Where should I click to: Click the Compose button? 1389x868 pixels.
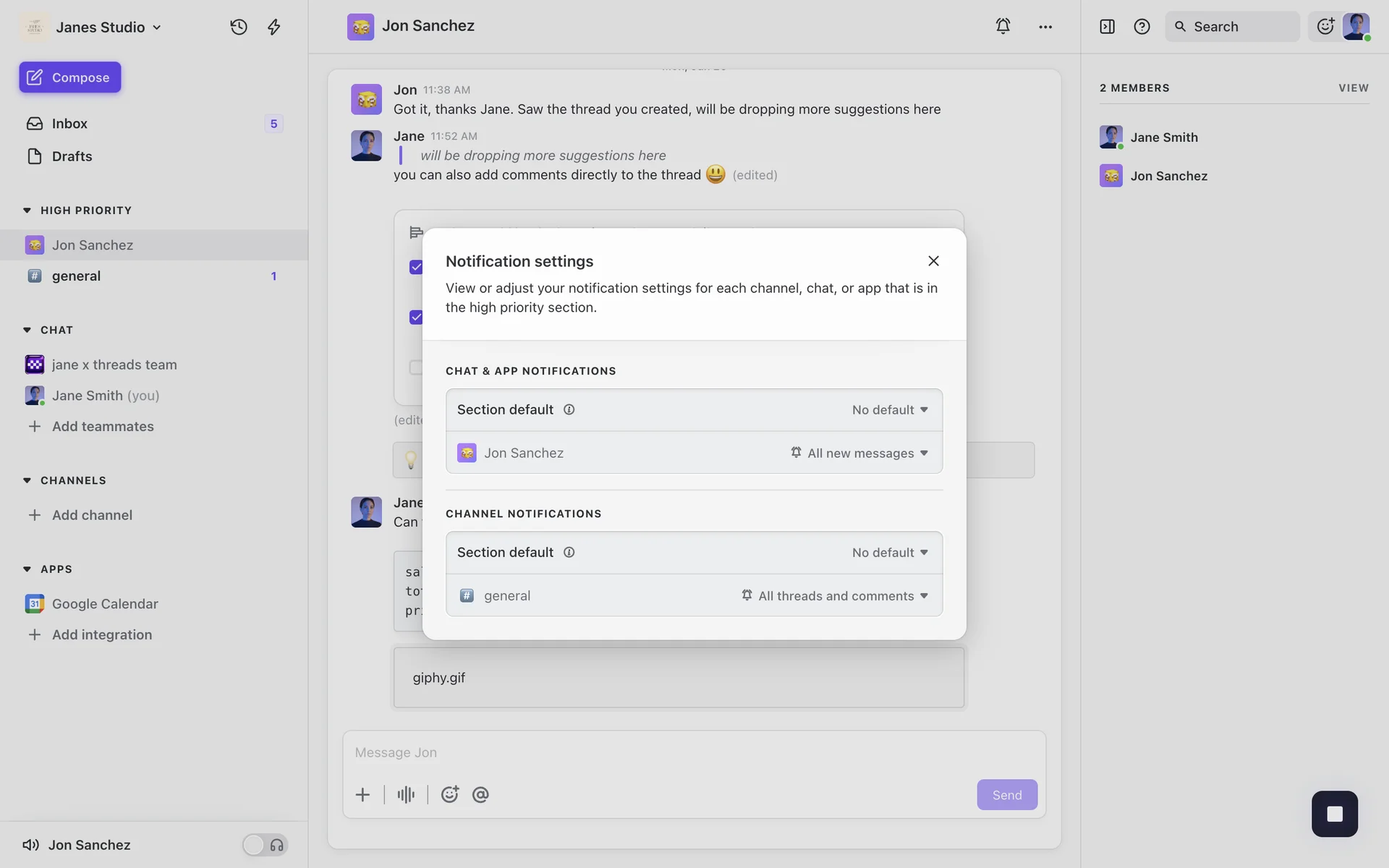70,77
